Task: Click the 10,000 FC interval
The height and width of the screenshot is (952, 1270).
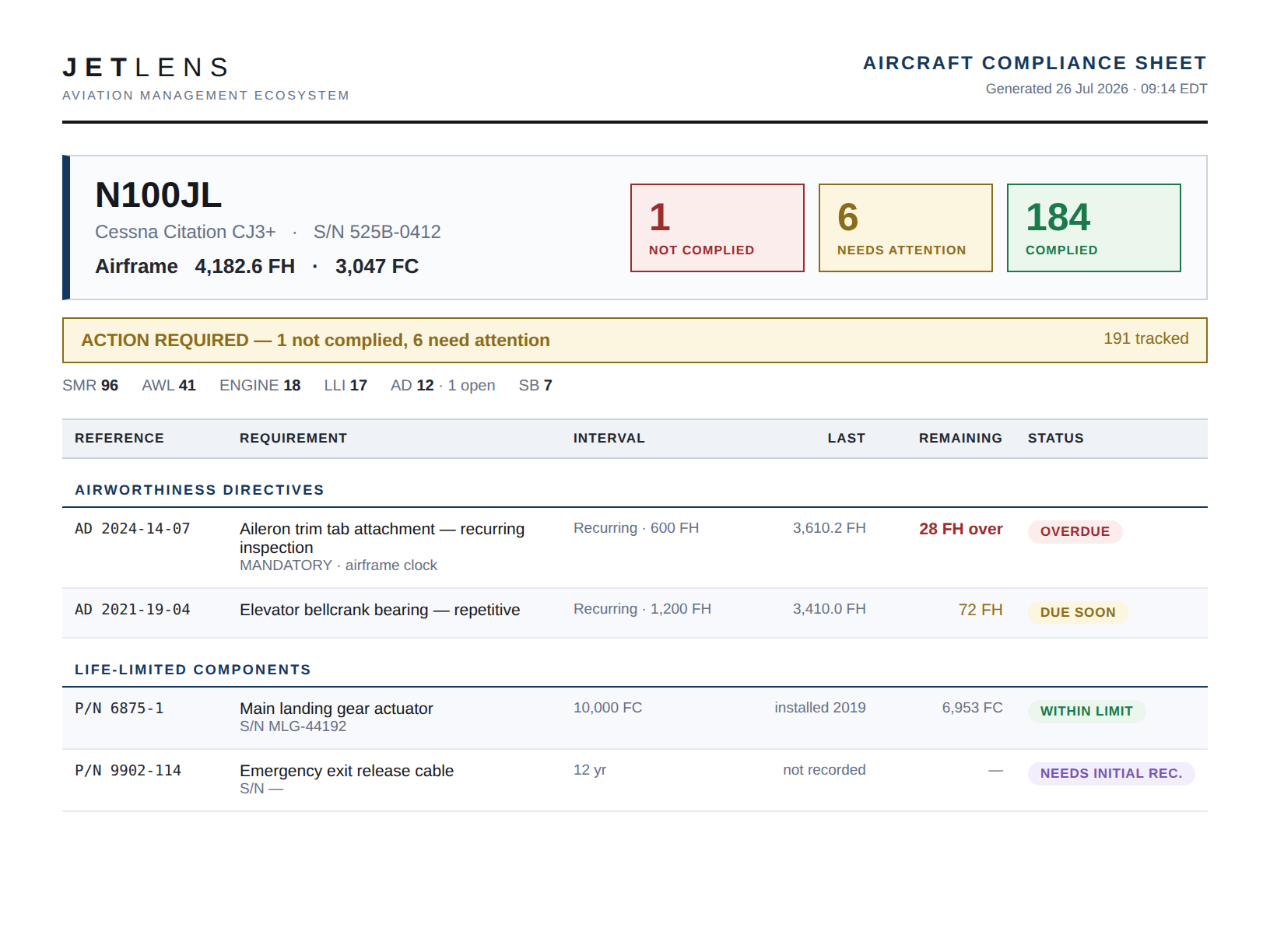Action: click(608, 708)
